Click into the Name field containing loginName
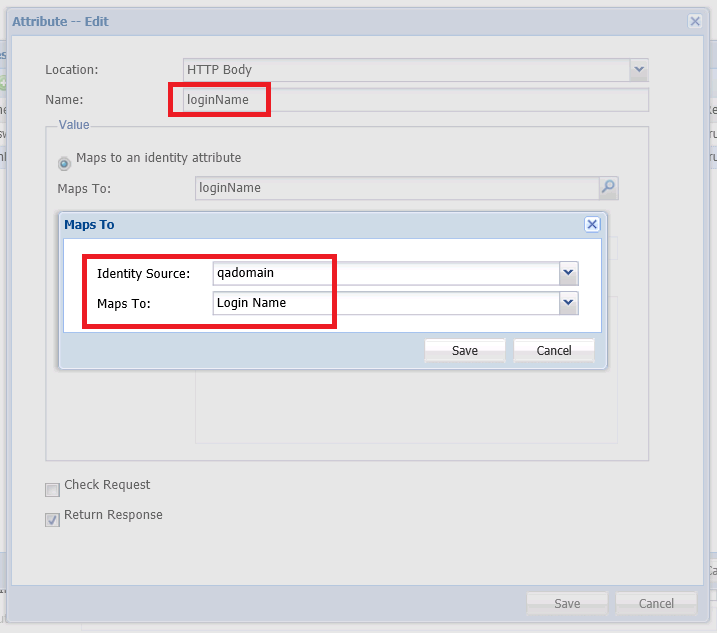 click(x=410, y=100)
